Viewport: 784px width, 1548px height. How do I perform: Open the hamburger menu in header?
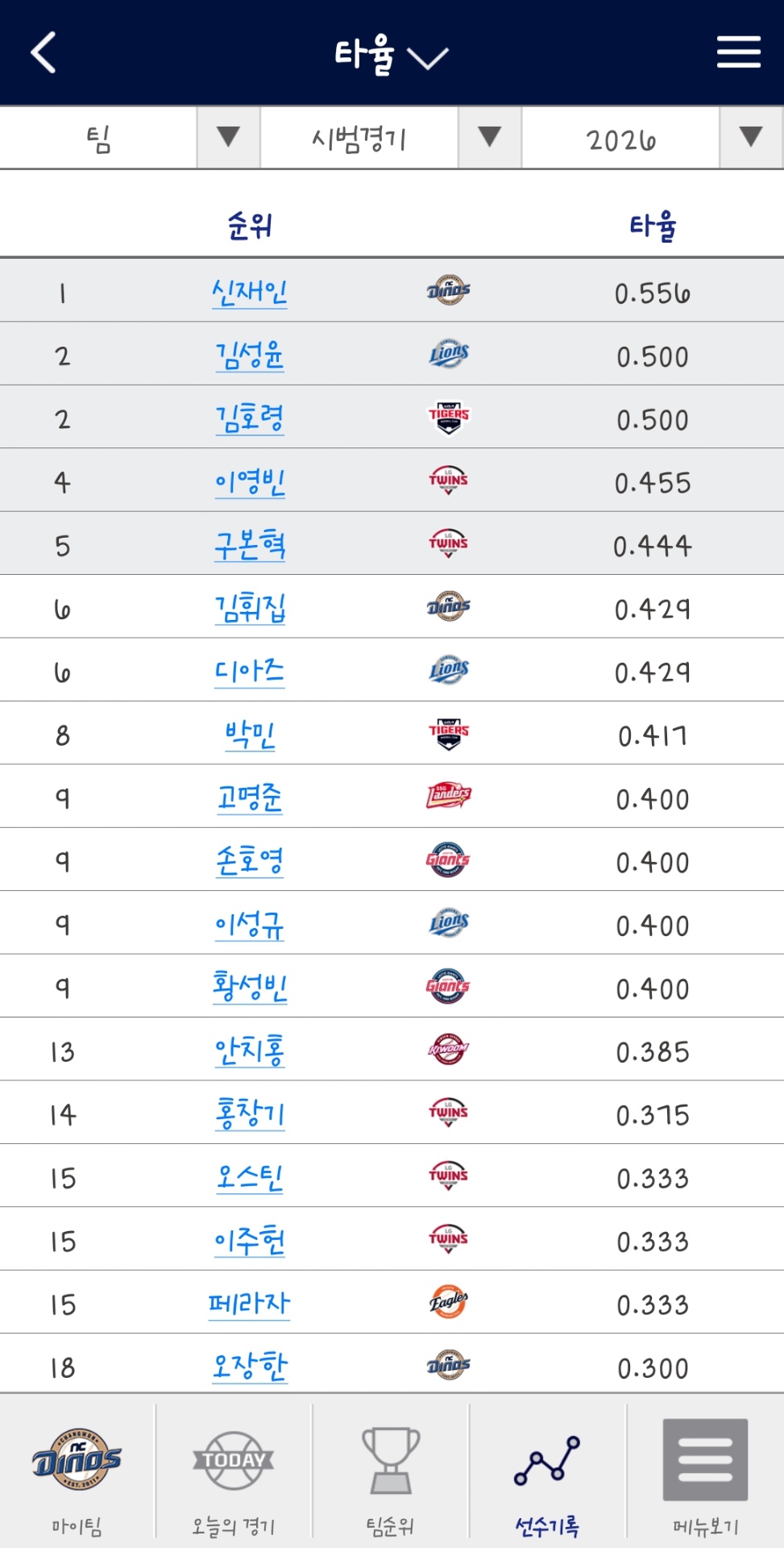coord(738,53)
